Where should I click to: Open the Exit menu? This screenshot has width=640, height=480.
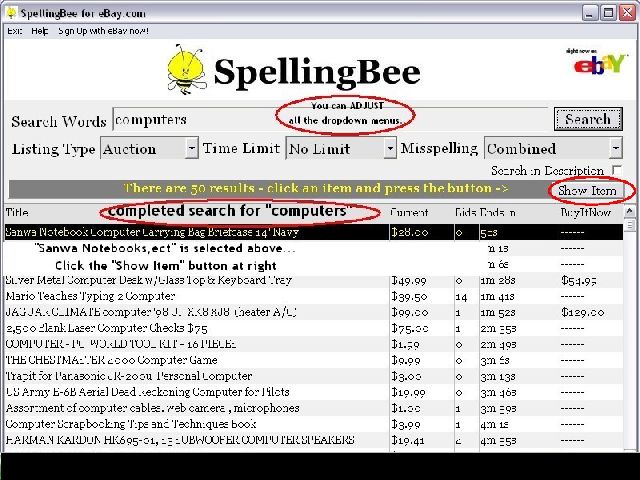[x=14, y=31]
